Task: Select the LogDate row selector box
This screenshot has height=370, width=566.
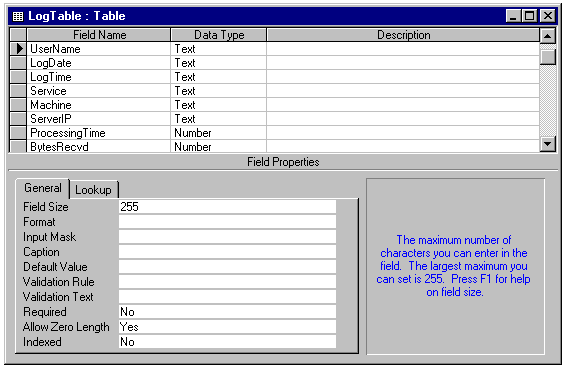Action: coord(18,63)
